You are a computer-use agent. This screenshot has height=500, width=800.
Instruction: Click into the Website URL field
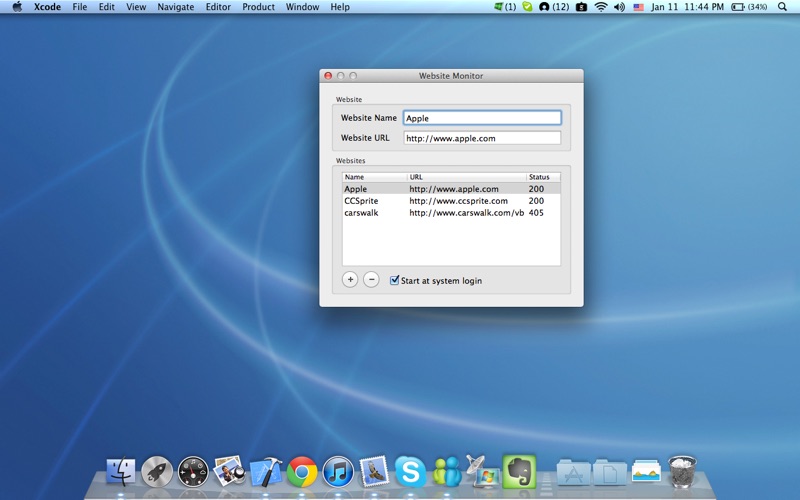click(x=482, y=138)
